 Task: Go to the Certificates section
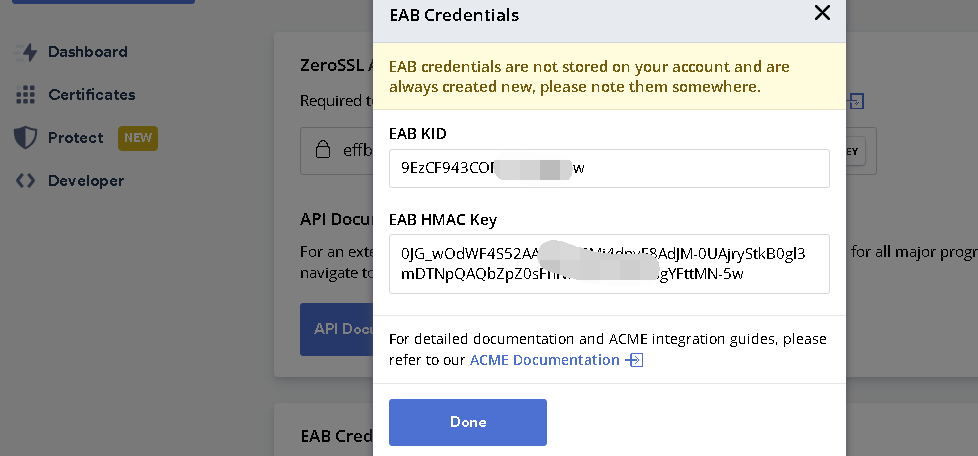[91, 95]
